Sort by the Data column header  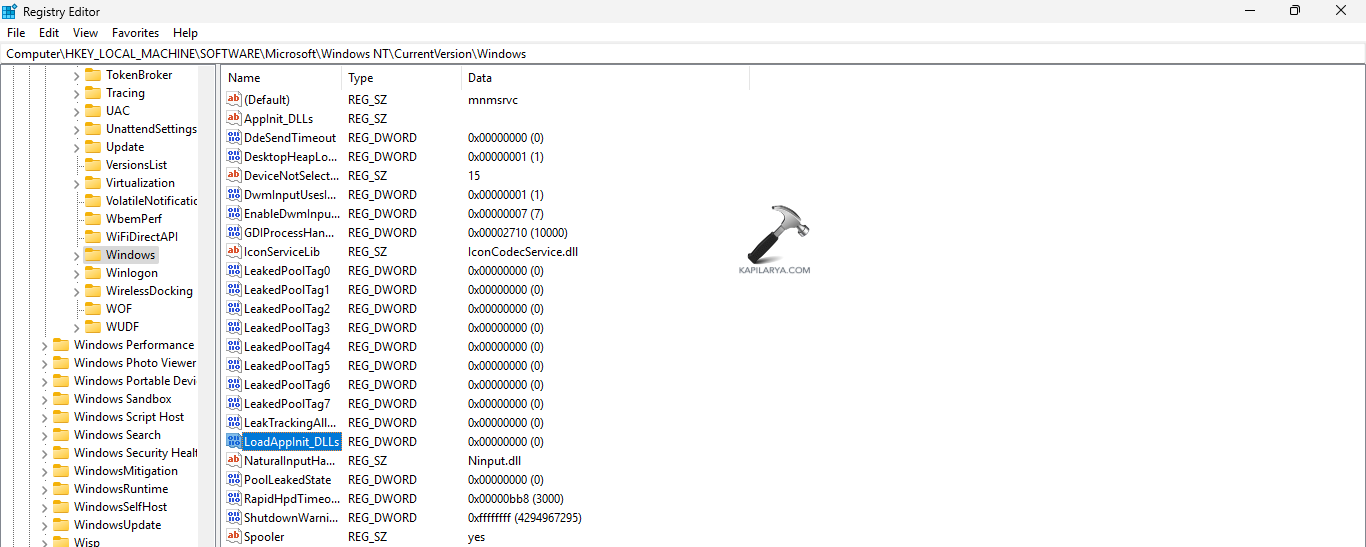point(605,78)
